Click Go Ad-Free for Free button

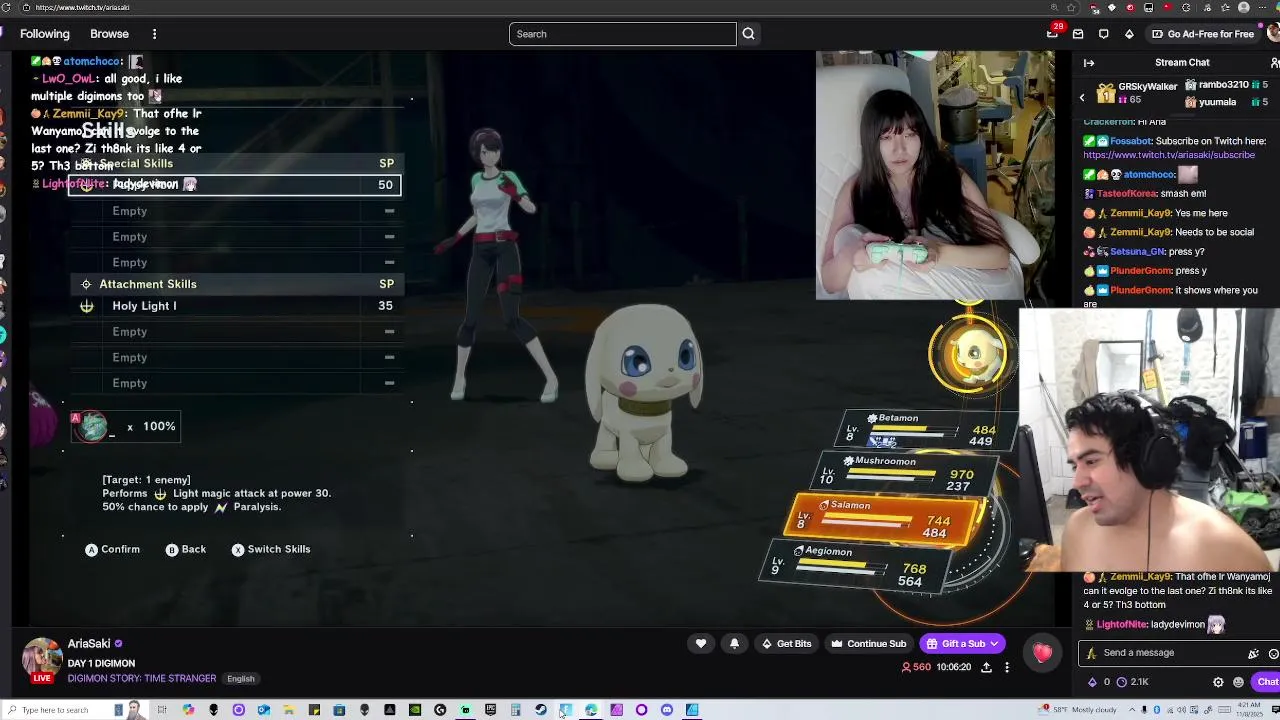click(1203, 34)
